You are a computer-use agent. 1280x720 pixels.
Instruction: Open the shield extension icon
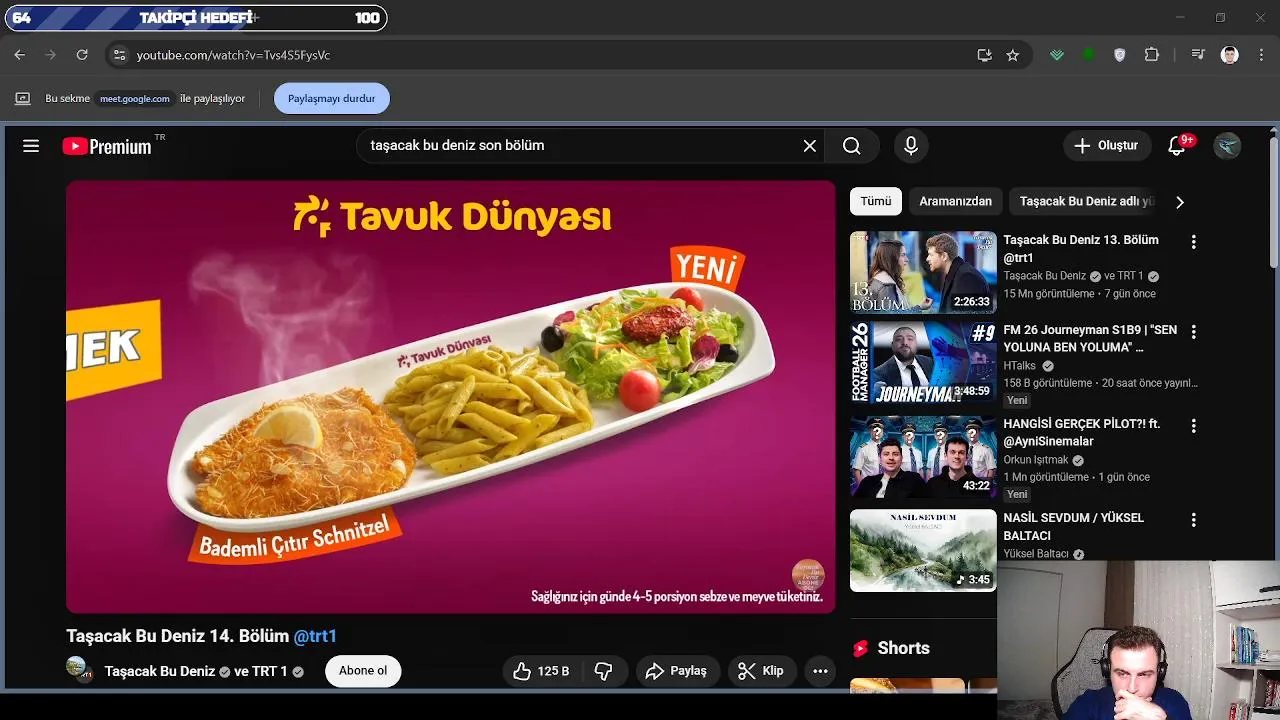(x=1120, y=55)
